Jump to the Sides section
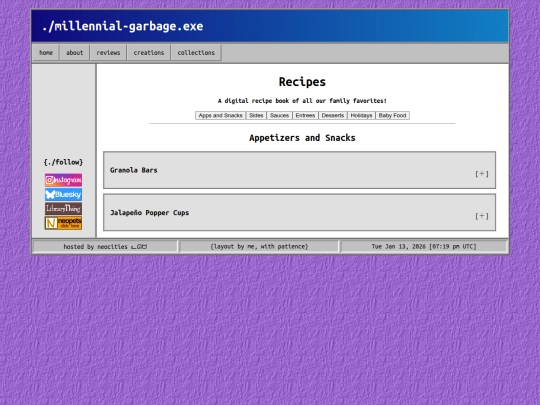The height and width of the screenshot is (405, 540). 256,115
